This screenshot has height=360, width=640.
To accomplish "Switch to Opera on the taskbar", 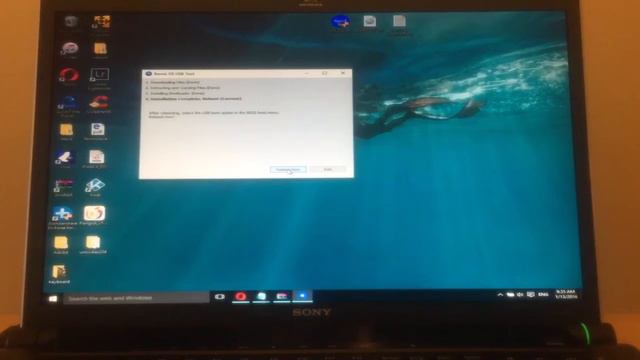I will 240,296.
